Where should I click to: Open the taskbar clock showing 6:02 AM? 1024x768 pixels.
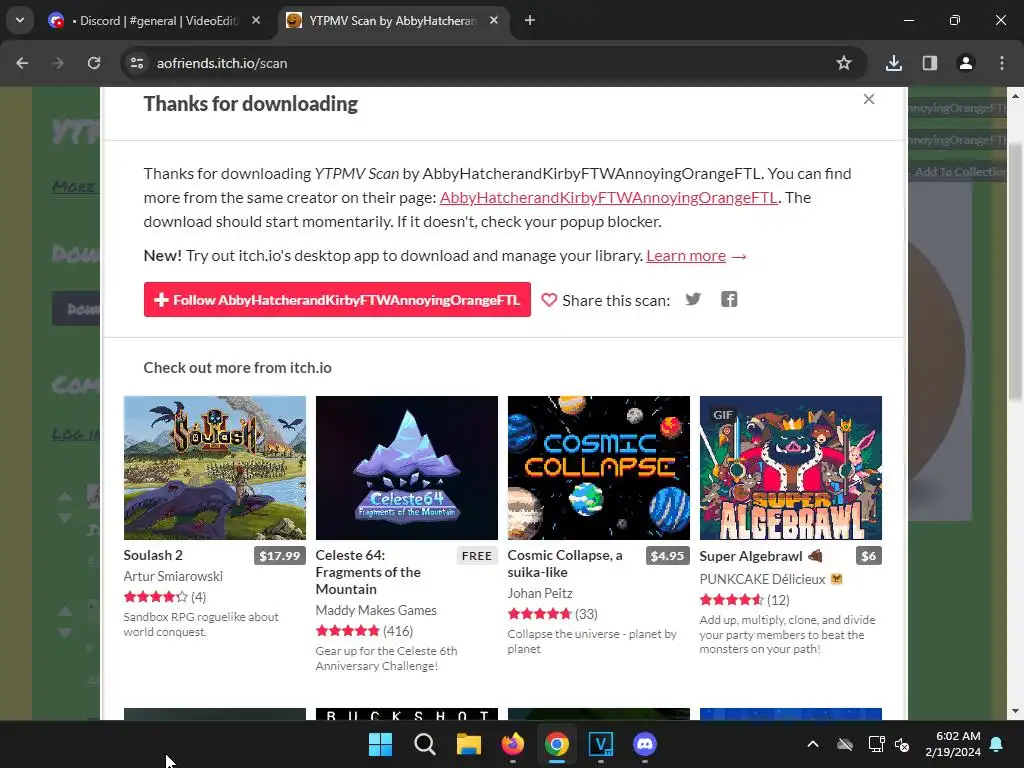point(953,744)
